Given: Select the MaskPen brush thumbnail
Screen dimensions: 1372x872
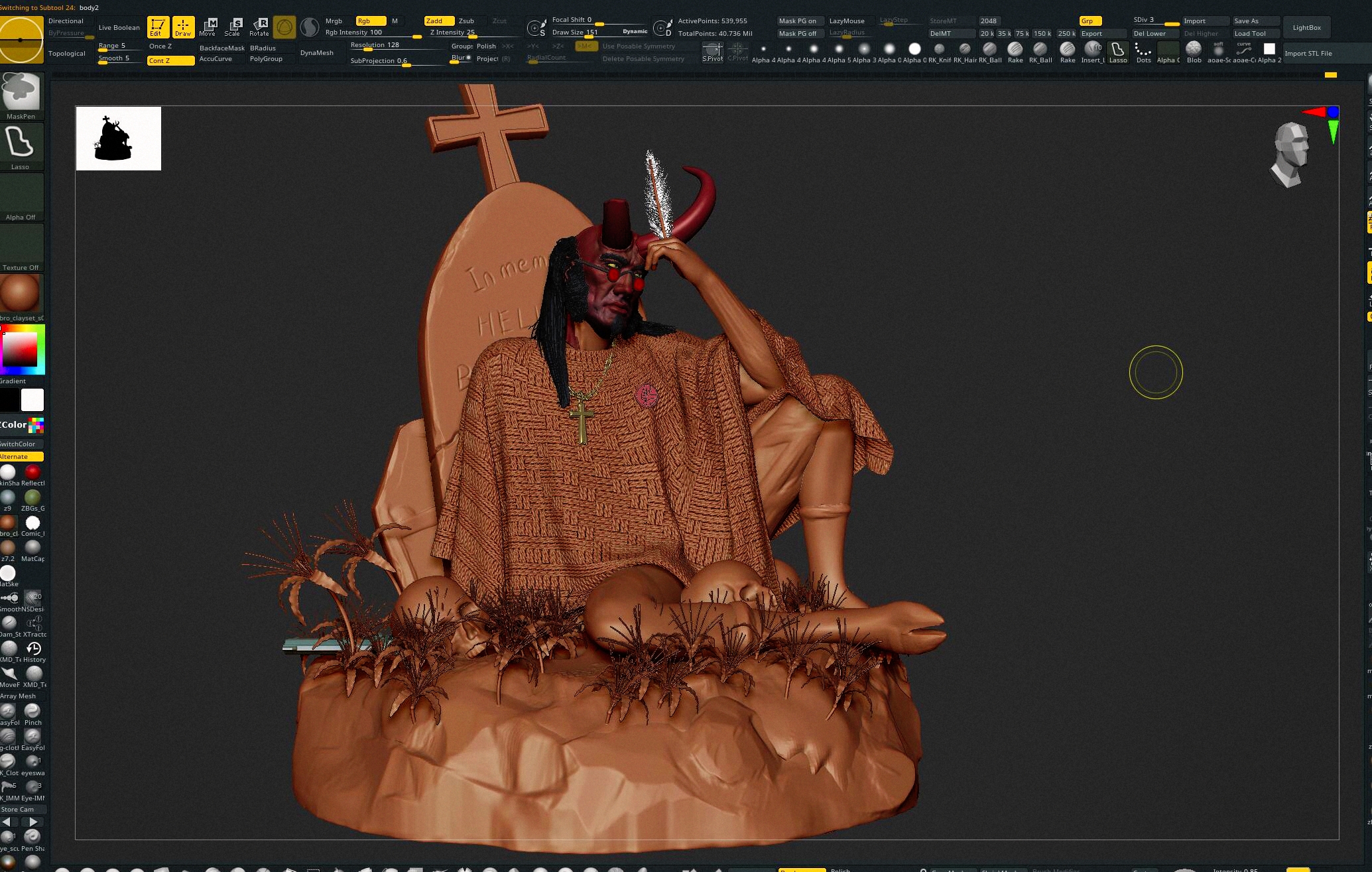Looking at the screenshot, I should (21, 96).
